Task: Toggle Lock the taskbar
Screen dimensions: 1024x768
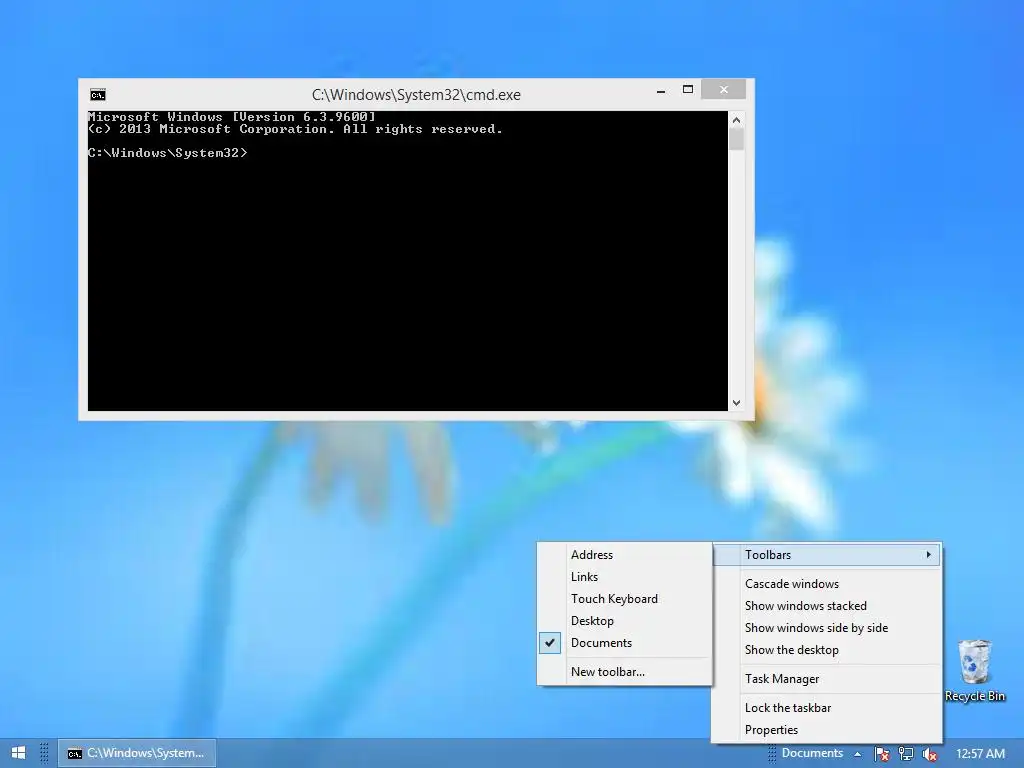Action: pyautogui.click(x=827, y=708)
